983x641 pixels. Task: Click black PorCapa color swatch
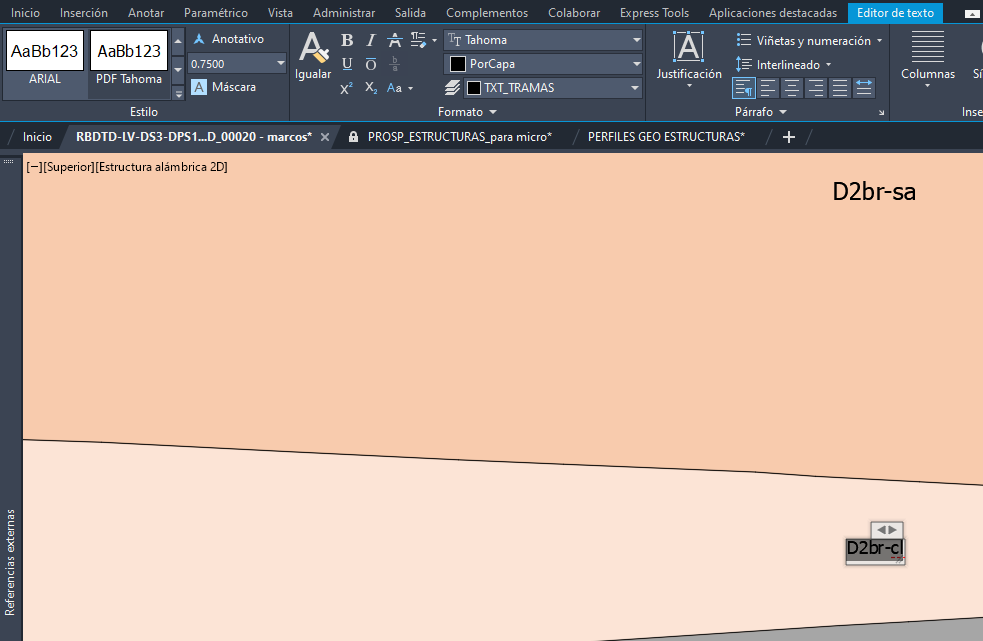[458, 64]
